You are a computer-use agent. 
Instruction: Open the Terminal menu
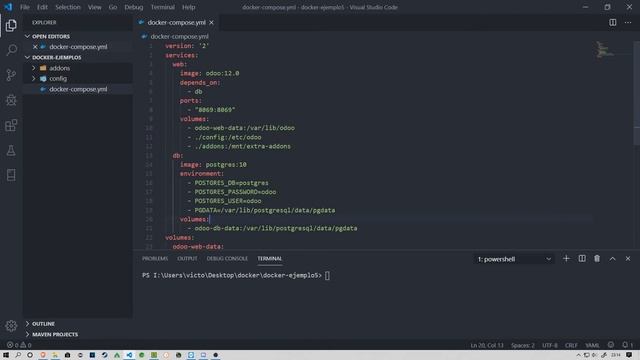click(162, 7)
